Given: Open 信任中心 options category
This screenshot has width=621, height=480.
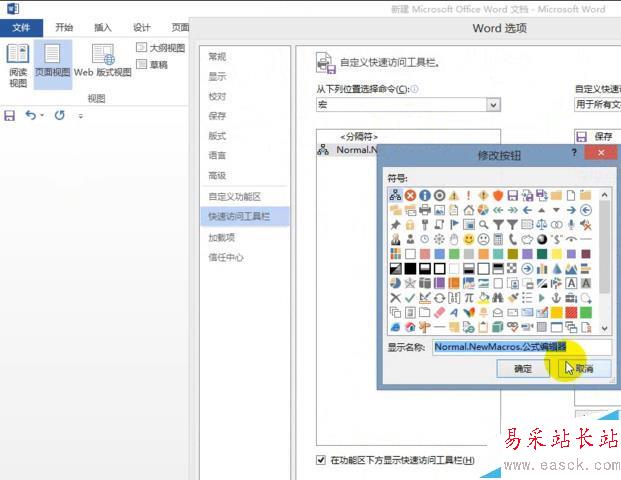Looking at the screenshot, I should [x=226, y=257].
